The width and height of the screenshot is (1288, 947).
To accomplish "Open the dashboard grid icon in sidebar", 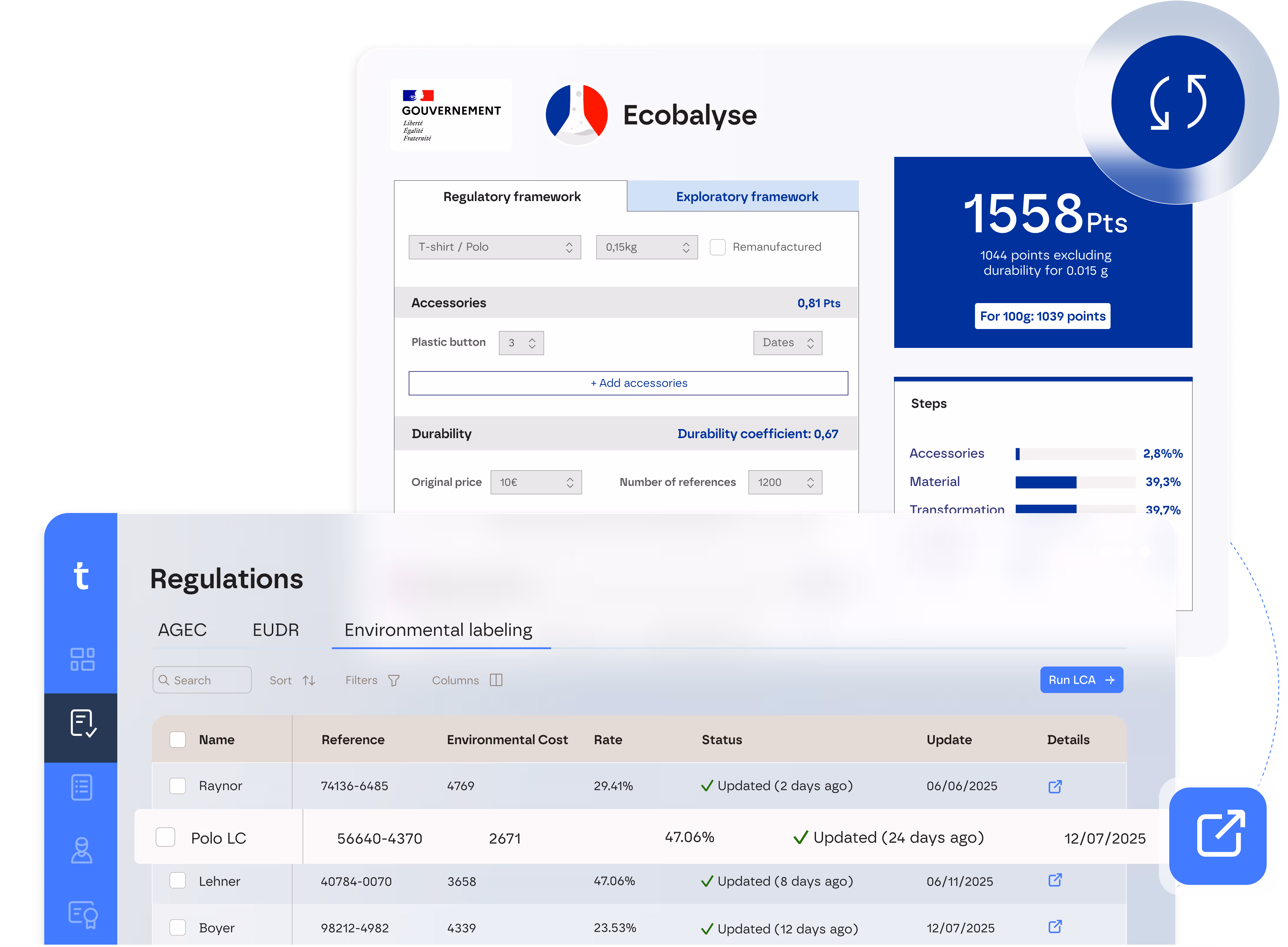I will coord(82,659).
